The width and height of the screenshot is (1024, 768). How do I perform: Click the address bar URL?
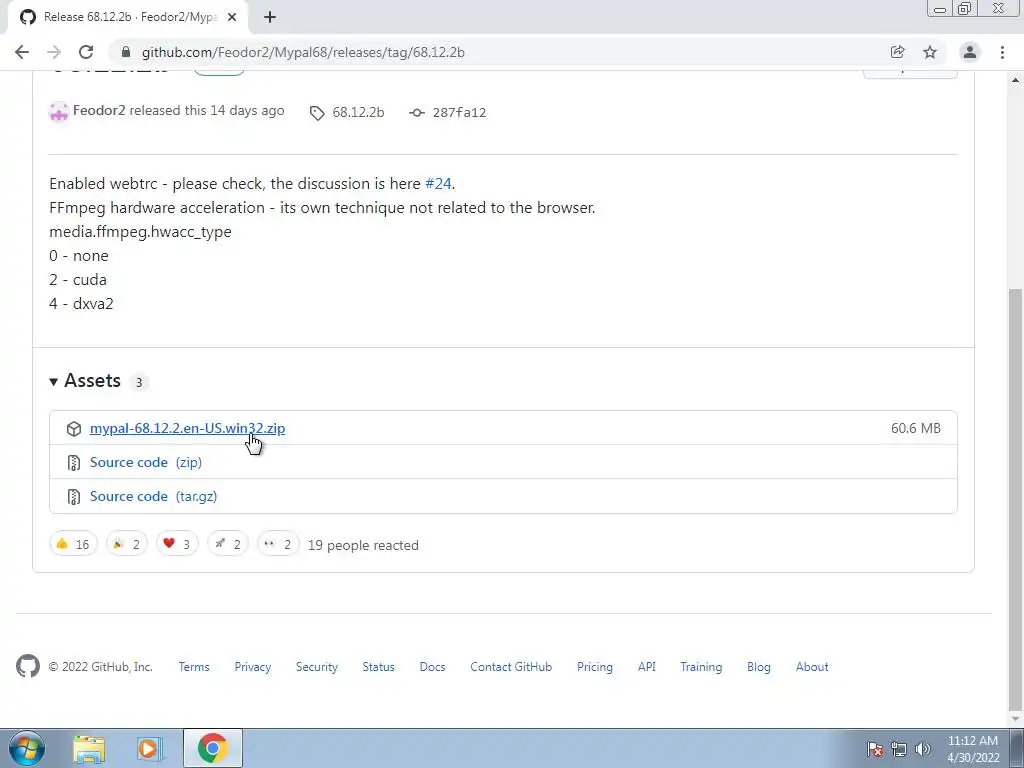(303, 52)
